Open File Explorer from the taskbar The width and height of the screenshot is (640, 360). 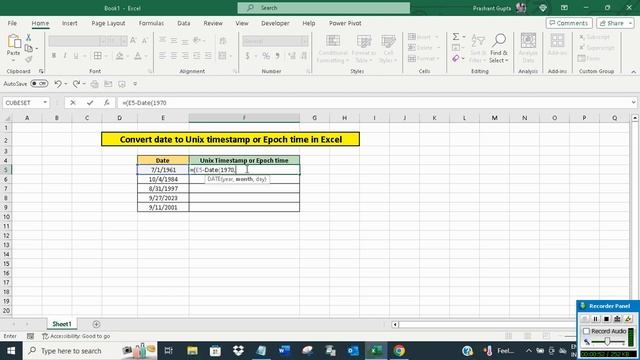192,350
